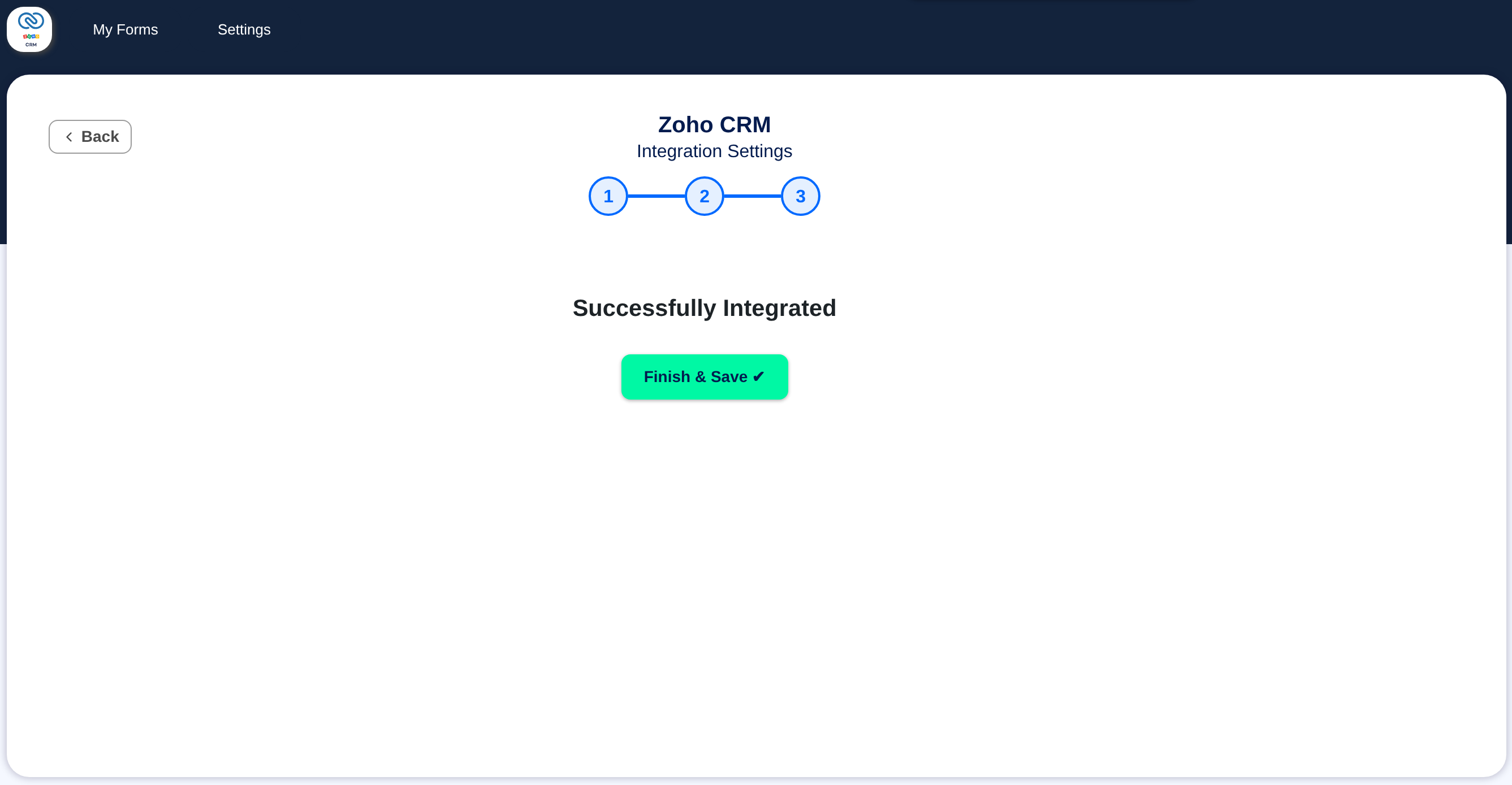This screenshot has height=785, width=1512.
Task: Click the Integration Settings subtitle
Action: click(714, 151)
